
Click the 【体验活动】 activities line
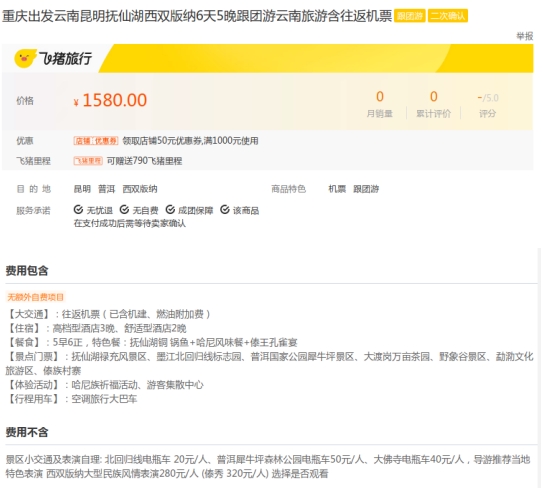105,385
